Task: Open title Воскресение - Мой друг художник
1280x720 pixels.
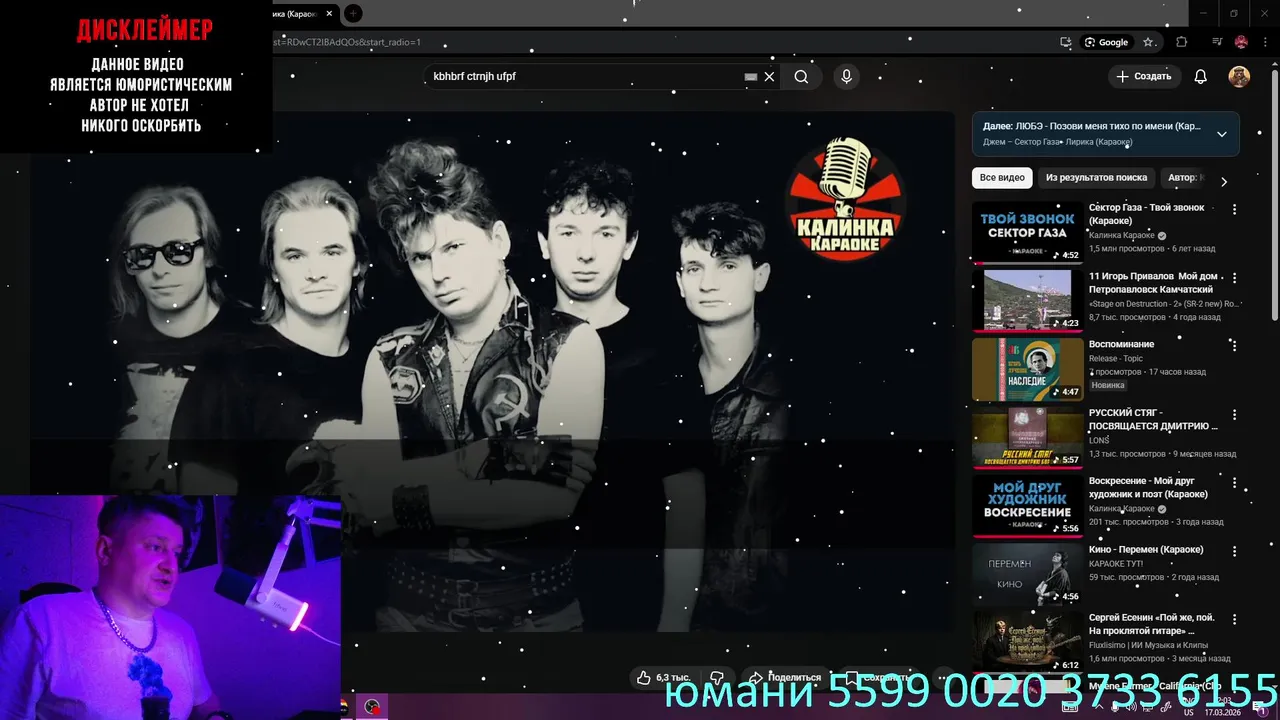Action: (1148, 487)
